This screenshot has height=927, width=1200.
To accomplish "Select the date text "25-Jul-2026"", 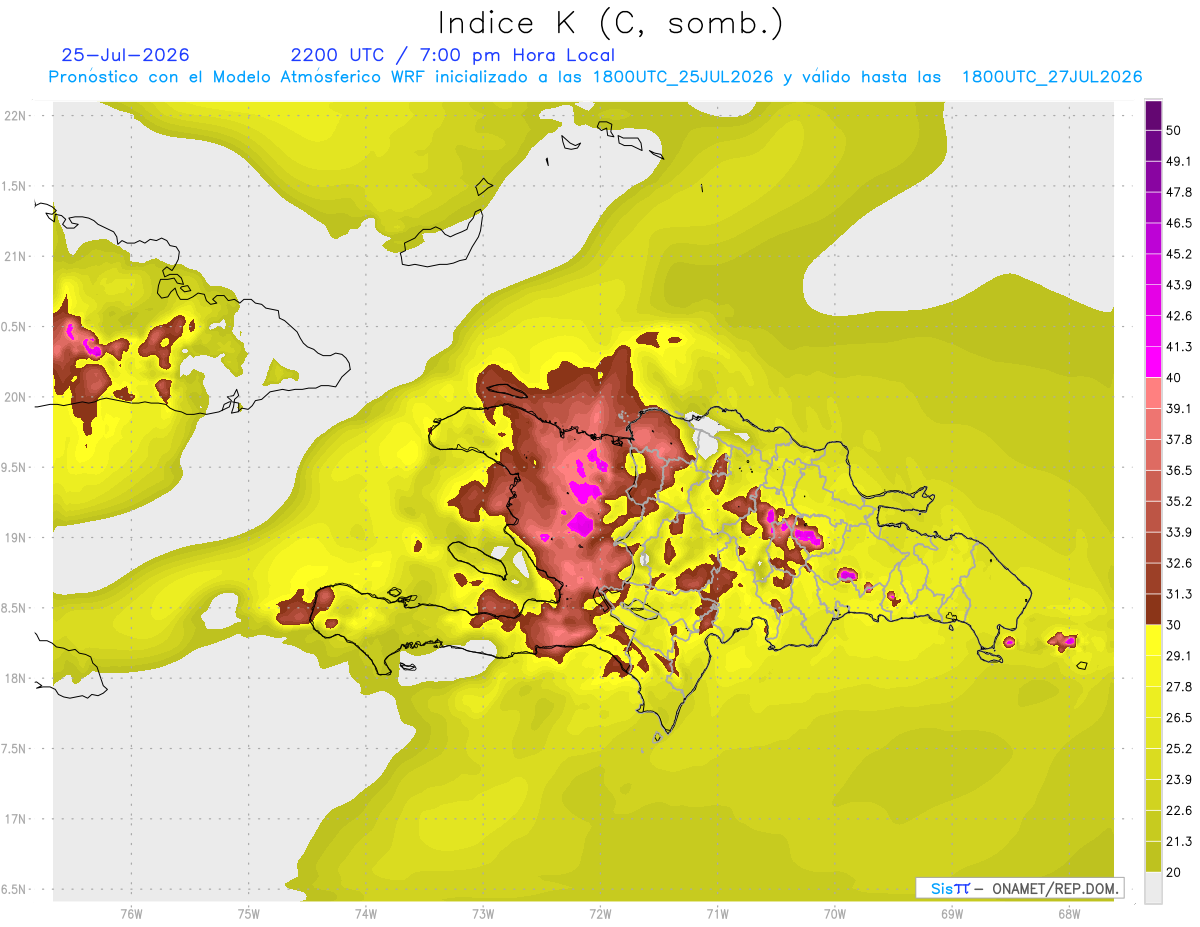I will click(x=125, y=55).
